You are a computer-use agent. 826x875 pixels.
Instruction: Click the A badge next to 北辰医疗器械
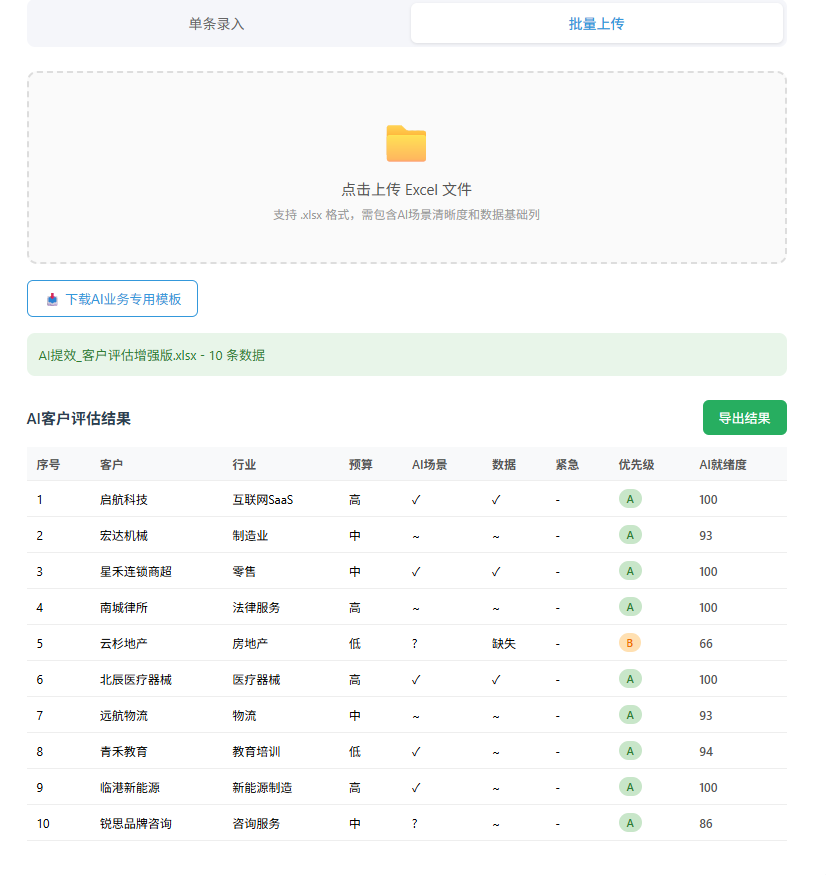point(630,679)
